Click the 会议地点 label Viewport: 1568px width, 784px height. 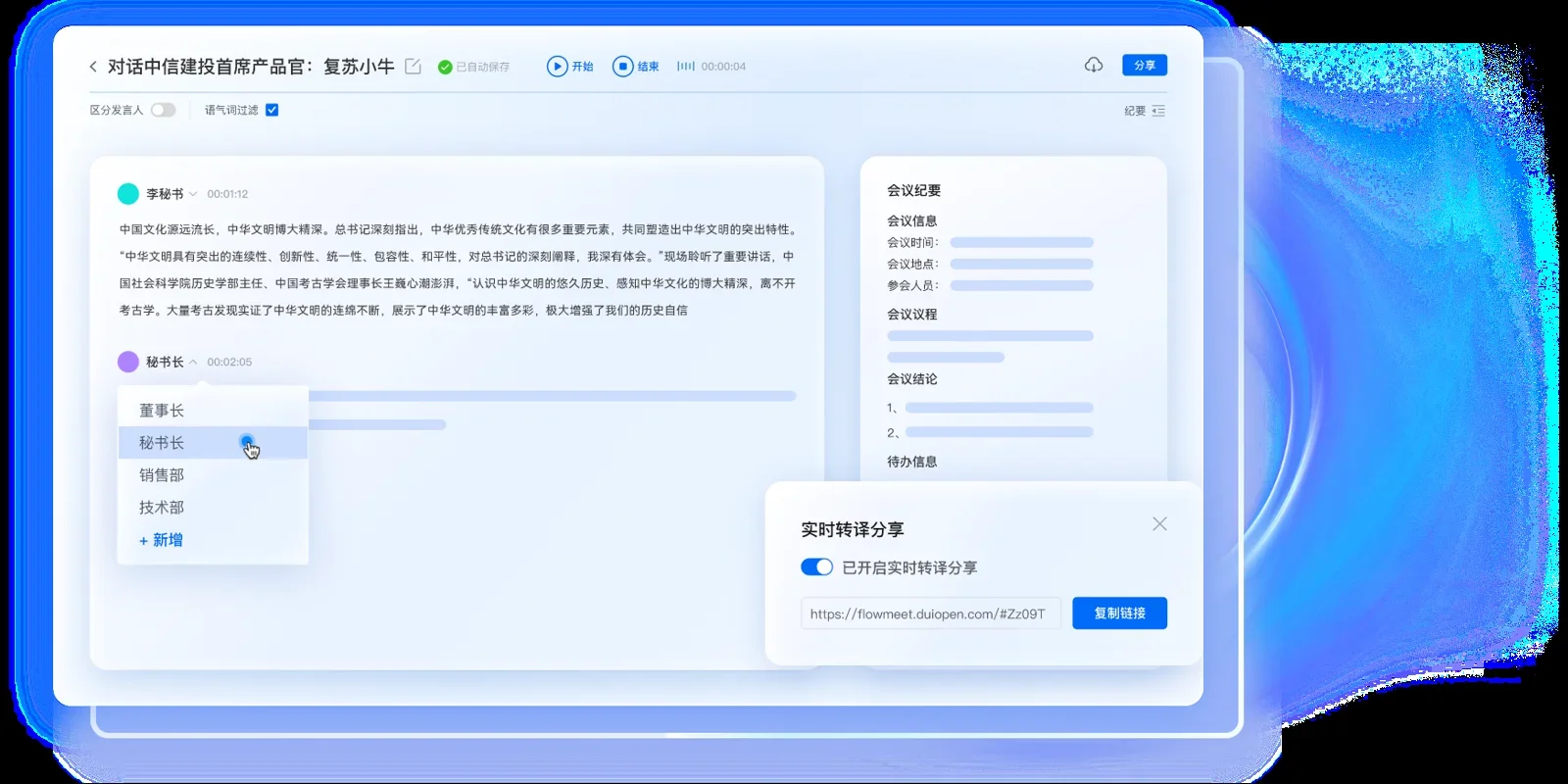click(x=912, y=264)
